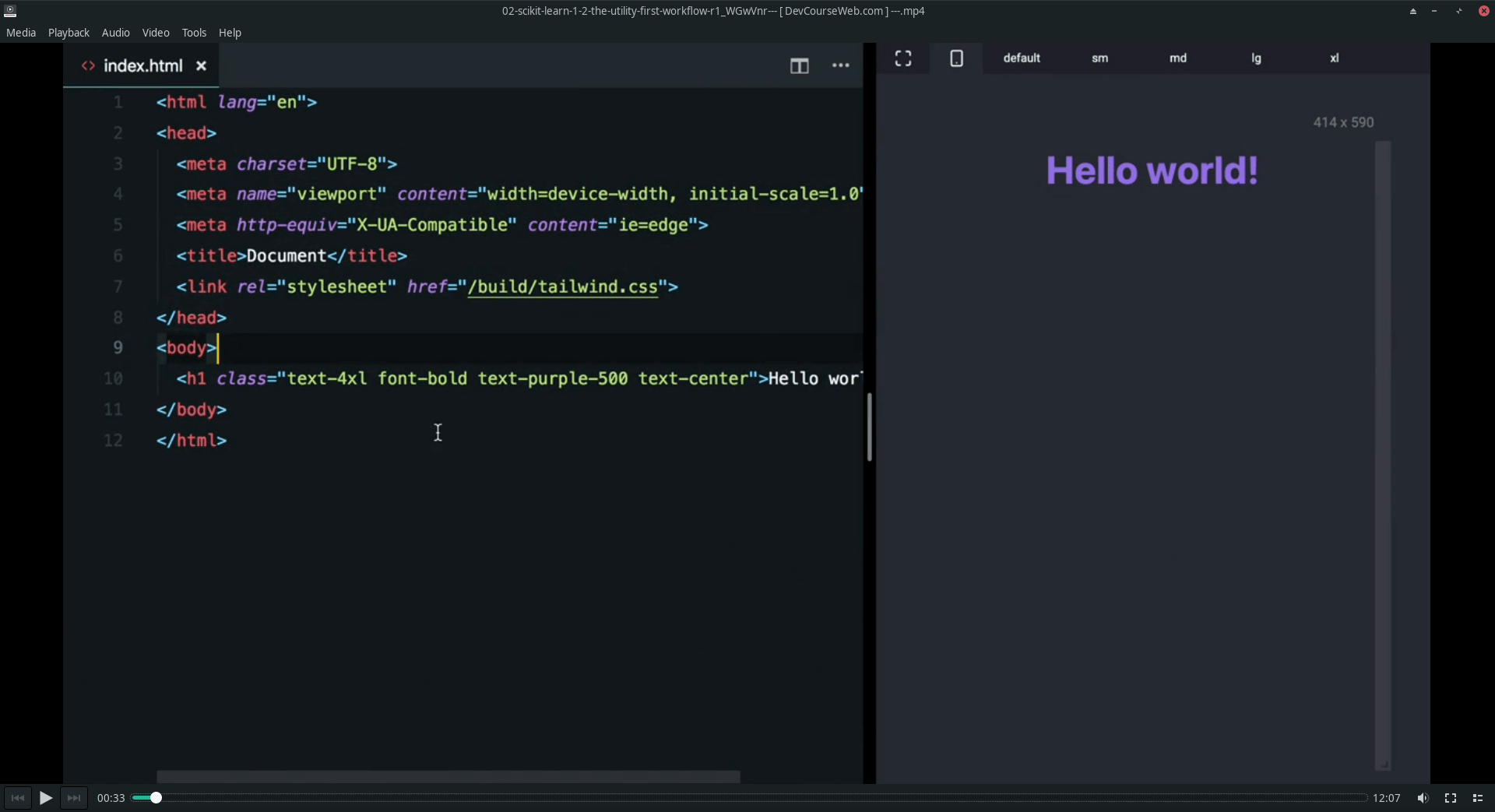Toggle player fullscreen mode
This screenshot has width=1495, height=812.
pyautogui.click(x=1451, y=798)
